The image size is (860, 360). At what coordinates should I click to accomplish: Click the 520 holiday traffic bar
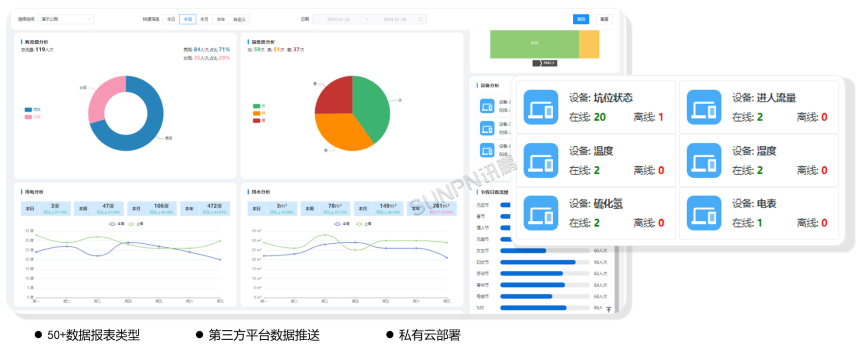coord(534,308)
